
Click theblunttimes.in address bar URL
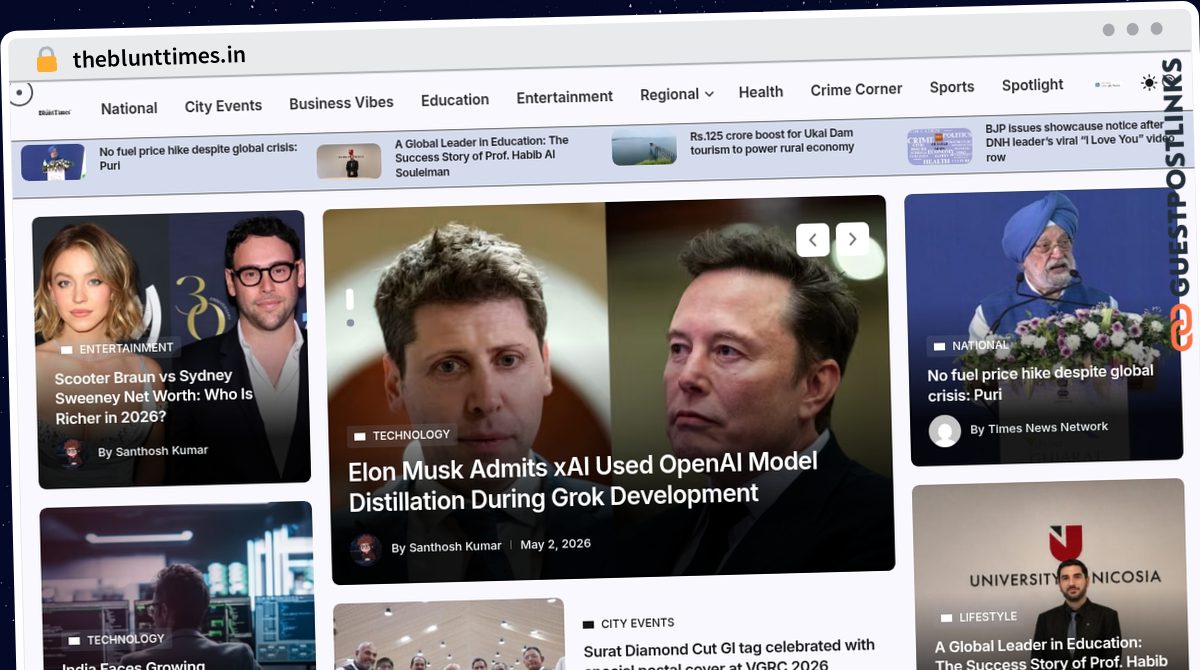pos(159,57)
